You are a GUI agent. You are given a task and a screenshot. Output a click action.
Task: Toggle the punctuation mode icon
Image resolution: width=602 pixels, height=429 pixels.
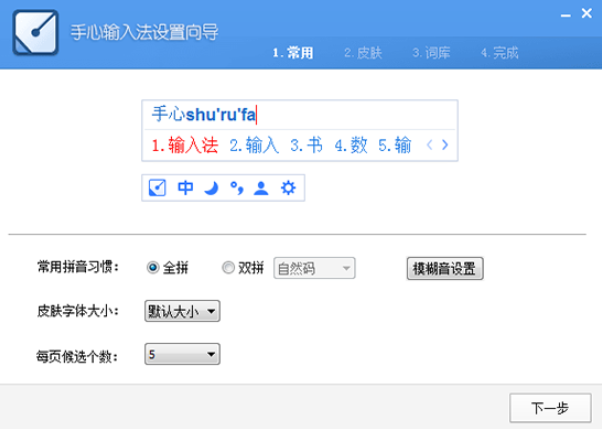coord(236,187)
